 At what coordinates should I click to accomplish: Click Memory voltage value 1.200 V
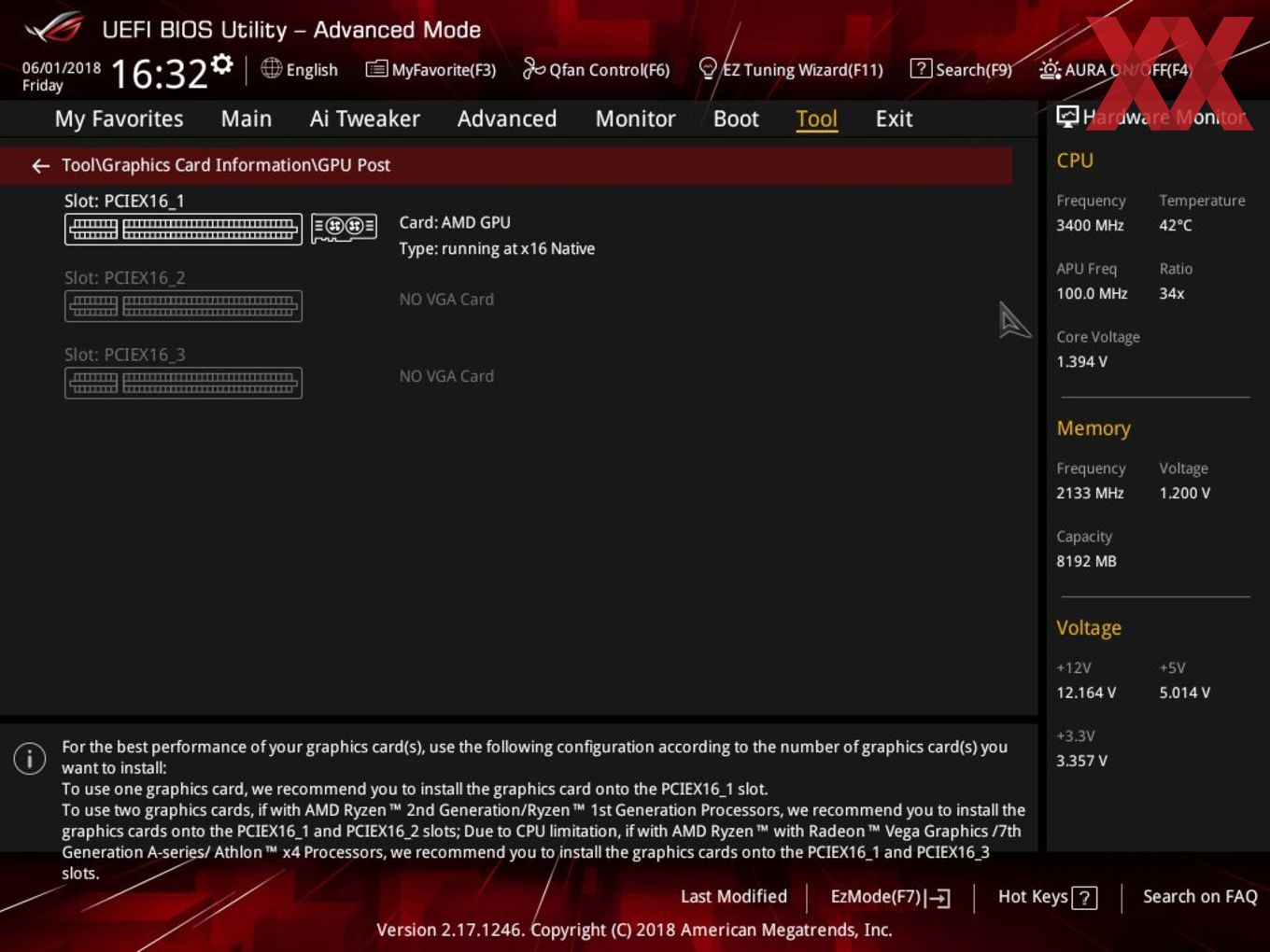[x=1184, y=493]
